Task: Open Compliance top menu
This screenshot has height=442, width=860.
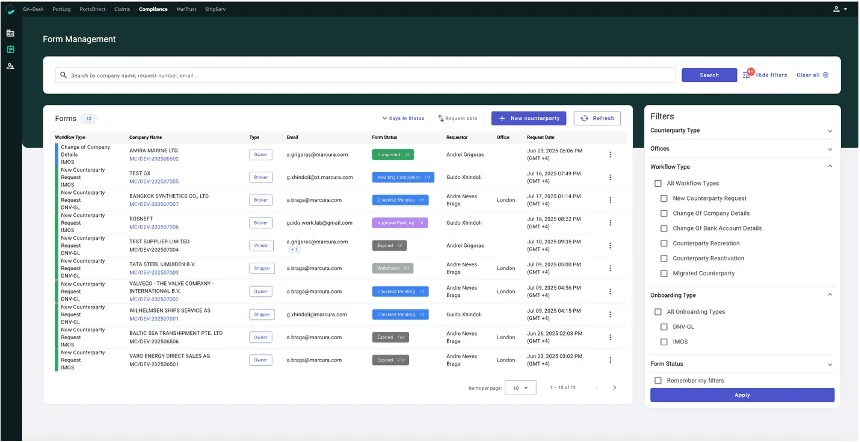Action: [x=153, y=9]
